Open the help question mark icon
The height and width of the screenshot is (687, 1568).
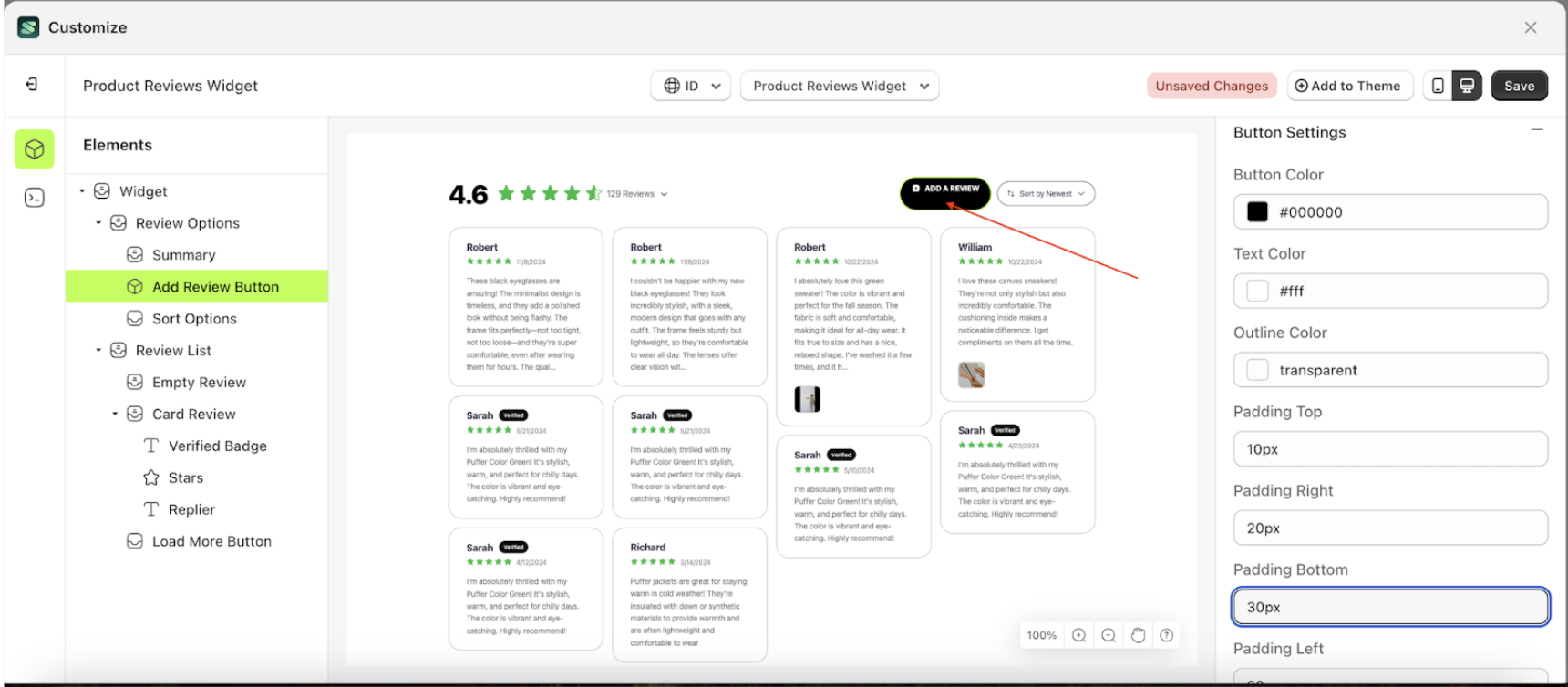(x=1167, y=635)
